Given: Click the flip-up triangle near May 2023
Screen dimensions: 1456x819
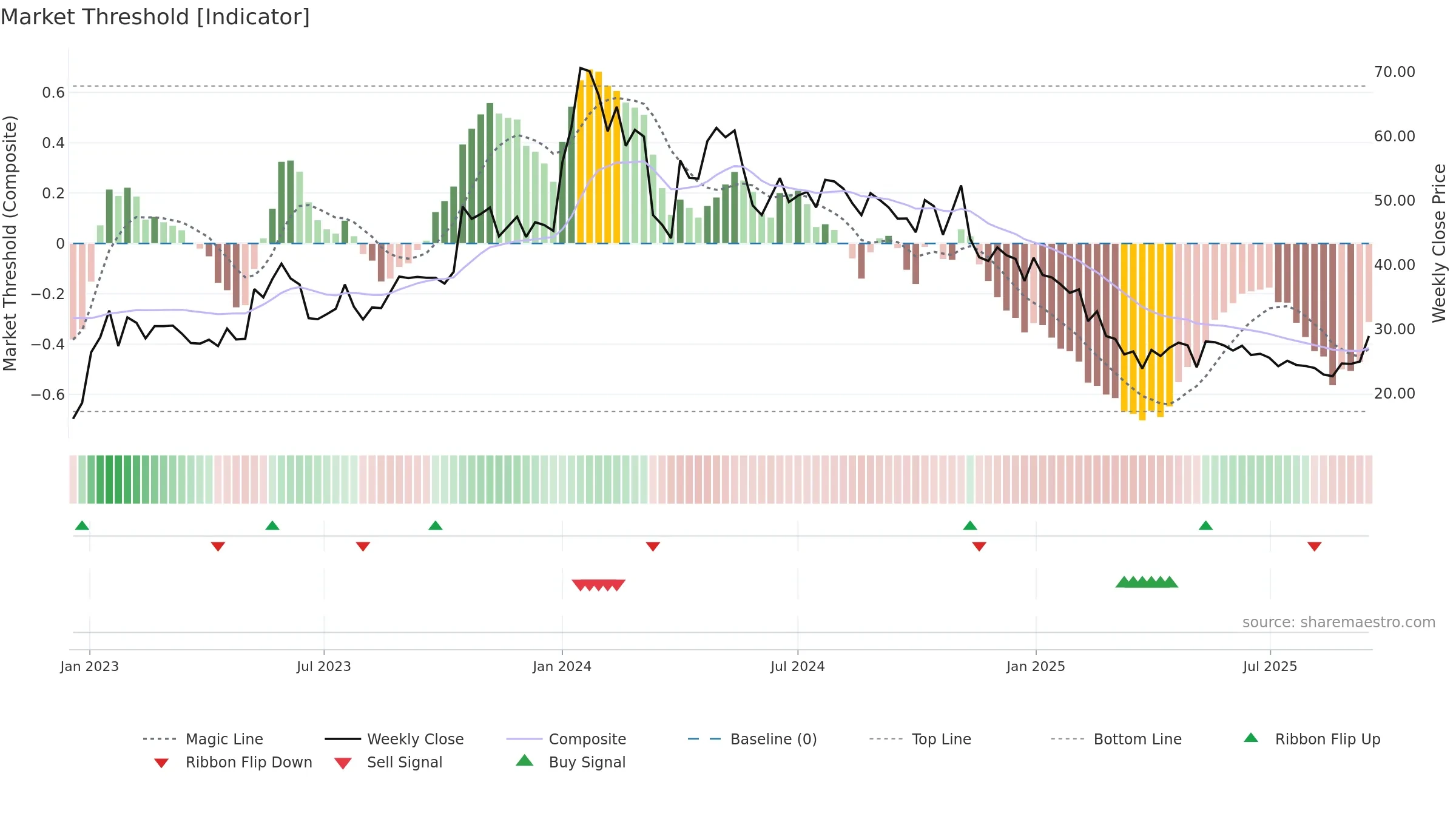Looking at the screenshot, I should point(272,525).
